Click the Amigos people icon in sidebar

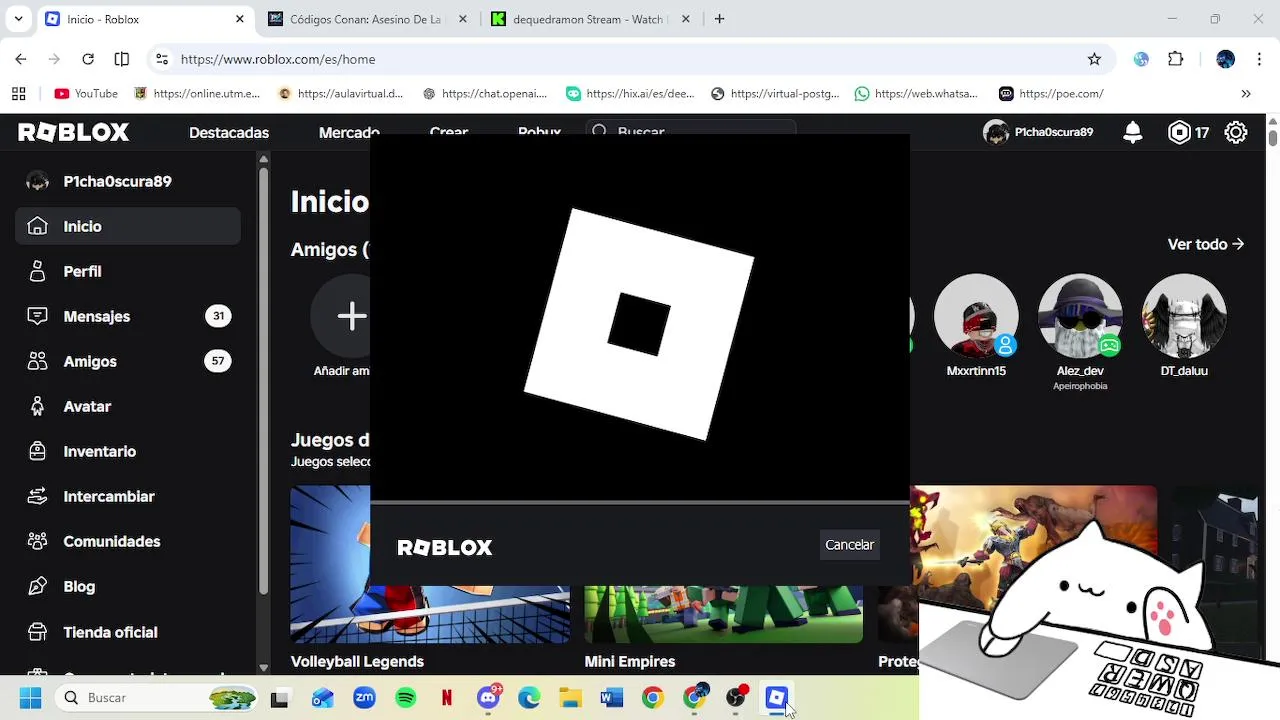[x=37, y=361]
